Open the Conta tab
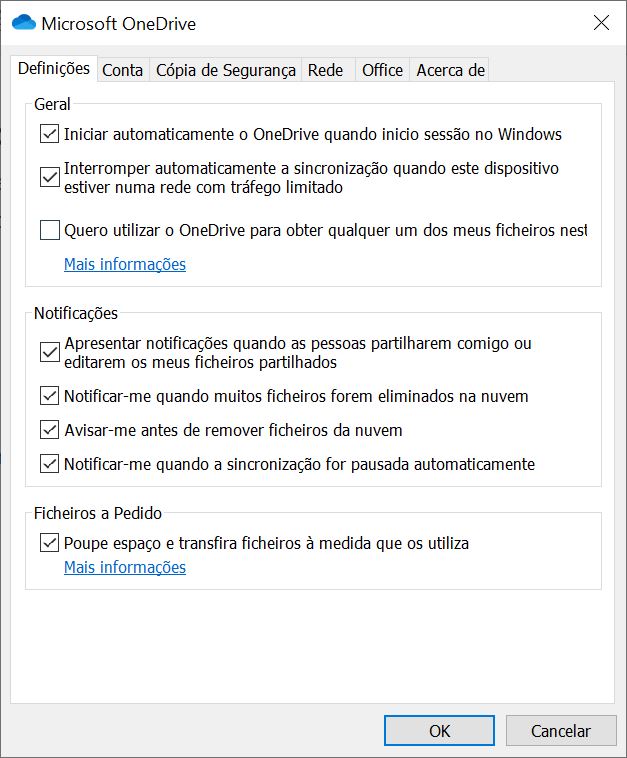 tap(122, 70)
